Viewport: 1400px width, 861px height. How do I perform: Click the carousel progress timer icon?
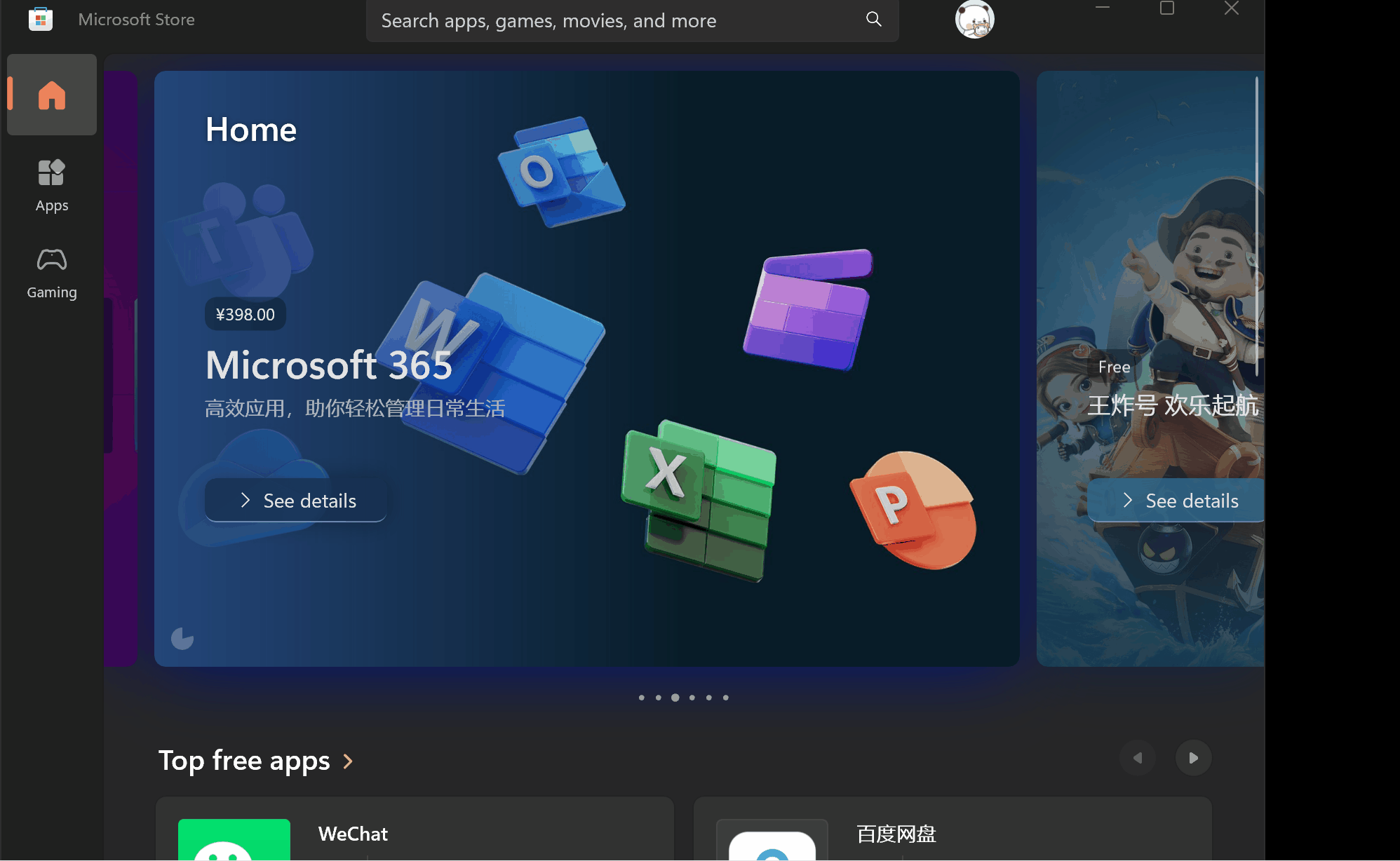[x=182, y=638]
